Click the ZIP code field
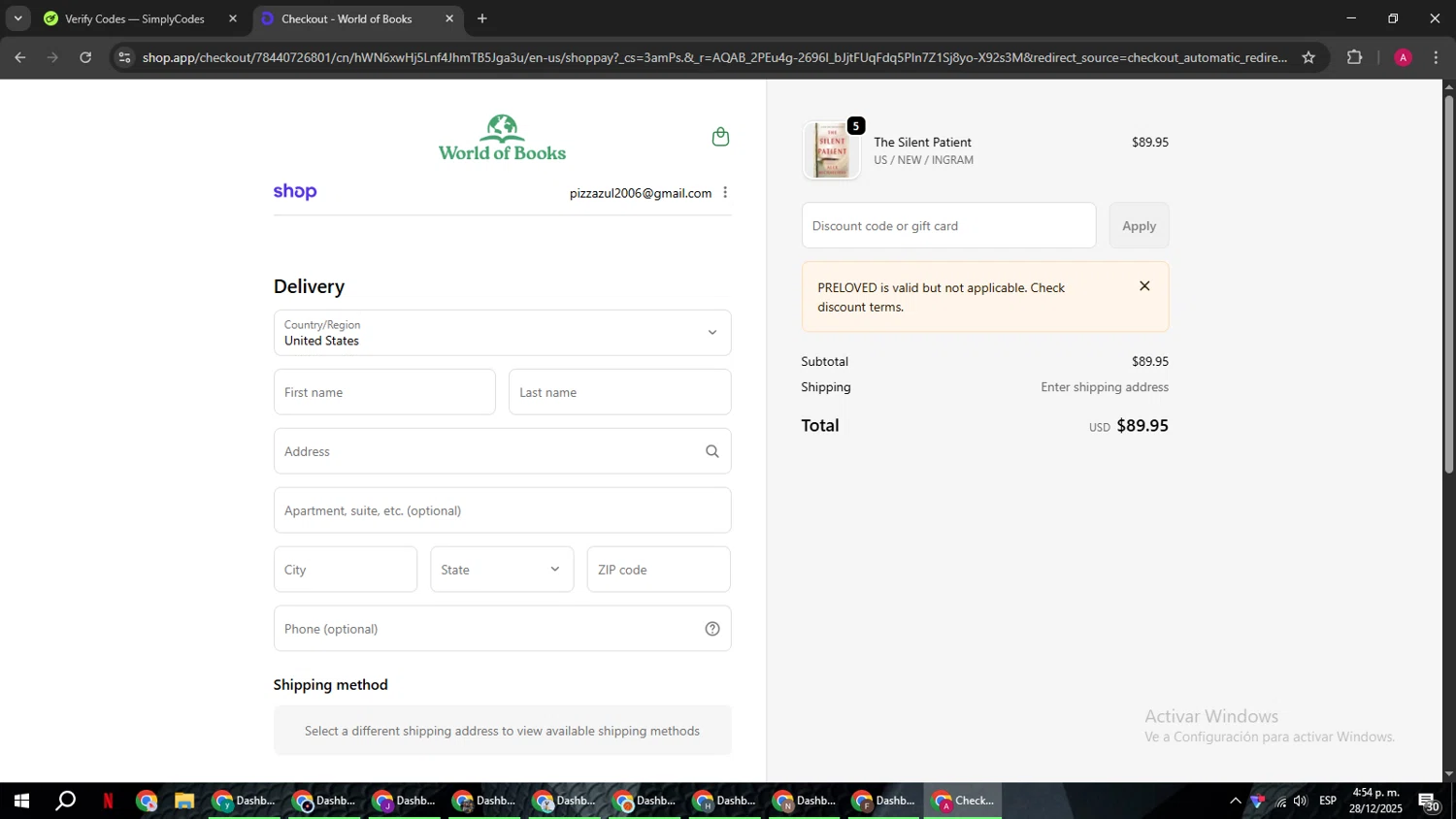1456x819 pixels. point(658,570)
